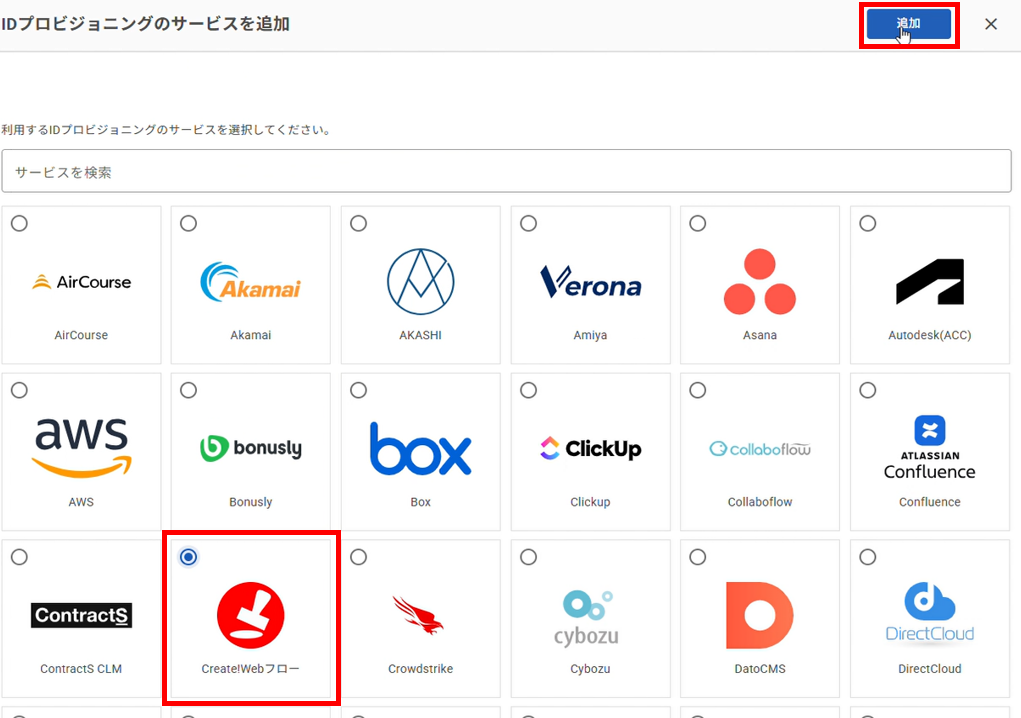This screenshot has height=718, width=1021.
Task: Click the Asana three-dot logo
Action: (x=760, y=282)
